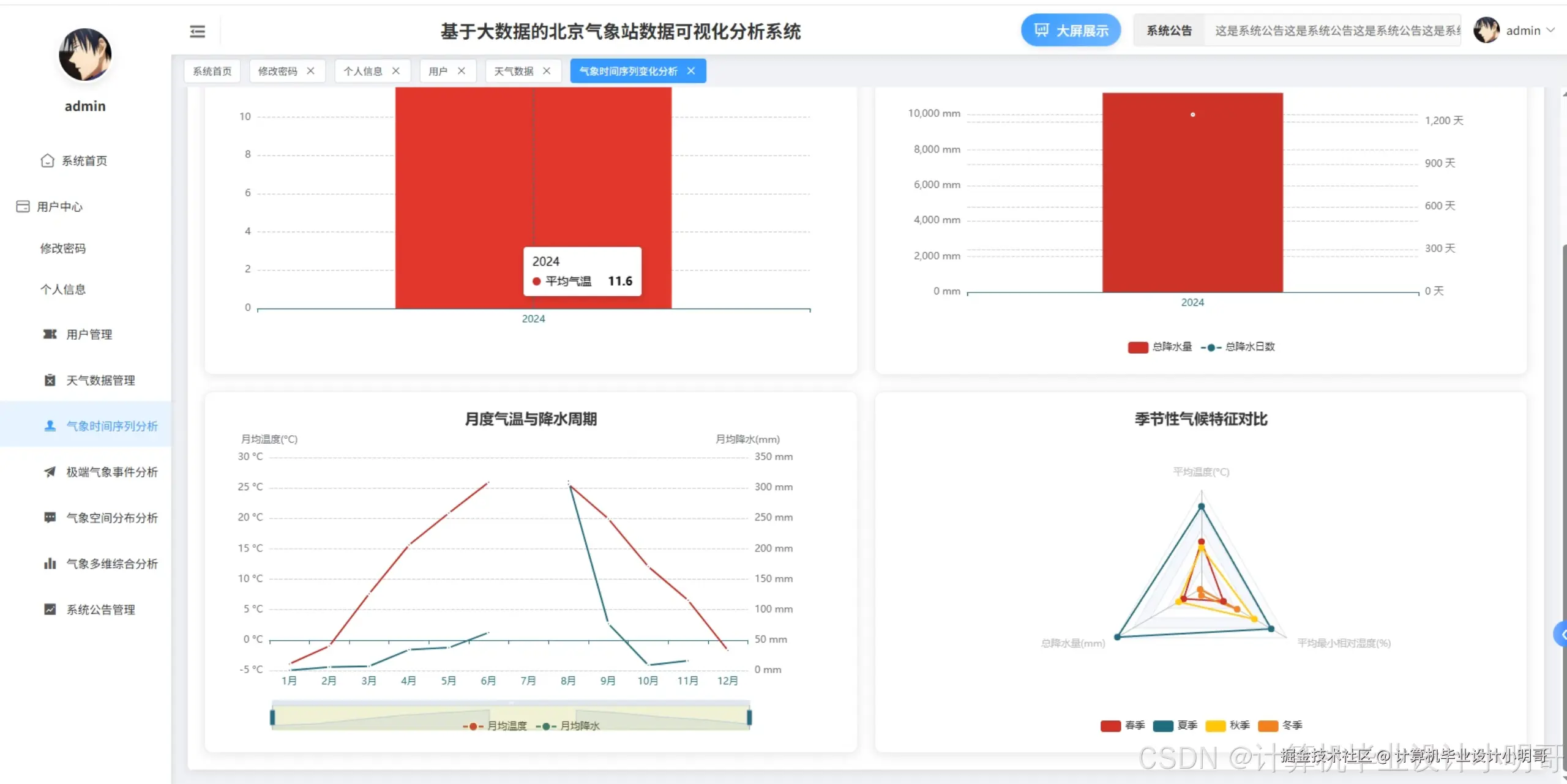Viewport: 1567px width, 784px height.
Task: Click the 大屏展示 button
Action: coord(1071,30)
